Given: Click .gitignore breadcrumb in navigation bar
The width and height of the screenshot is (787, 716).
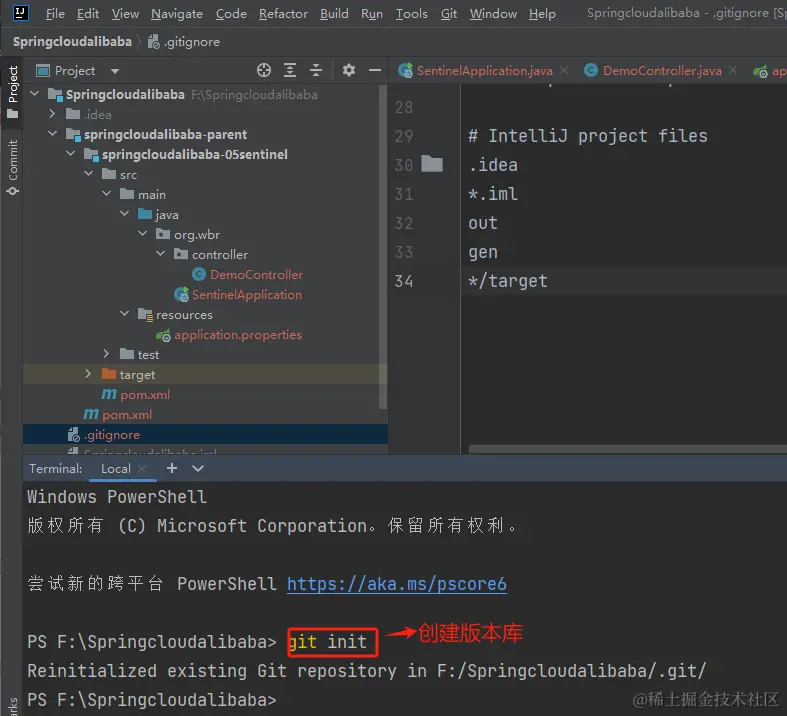Looking at the screenshot, I should [x=184, y=42].
